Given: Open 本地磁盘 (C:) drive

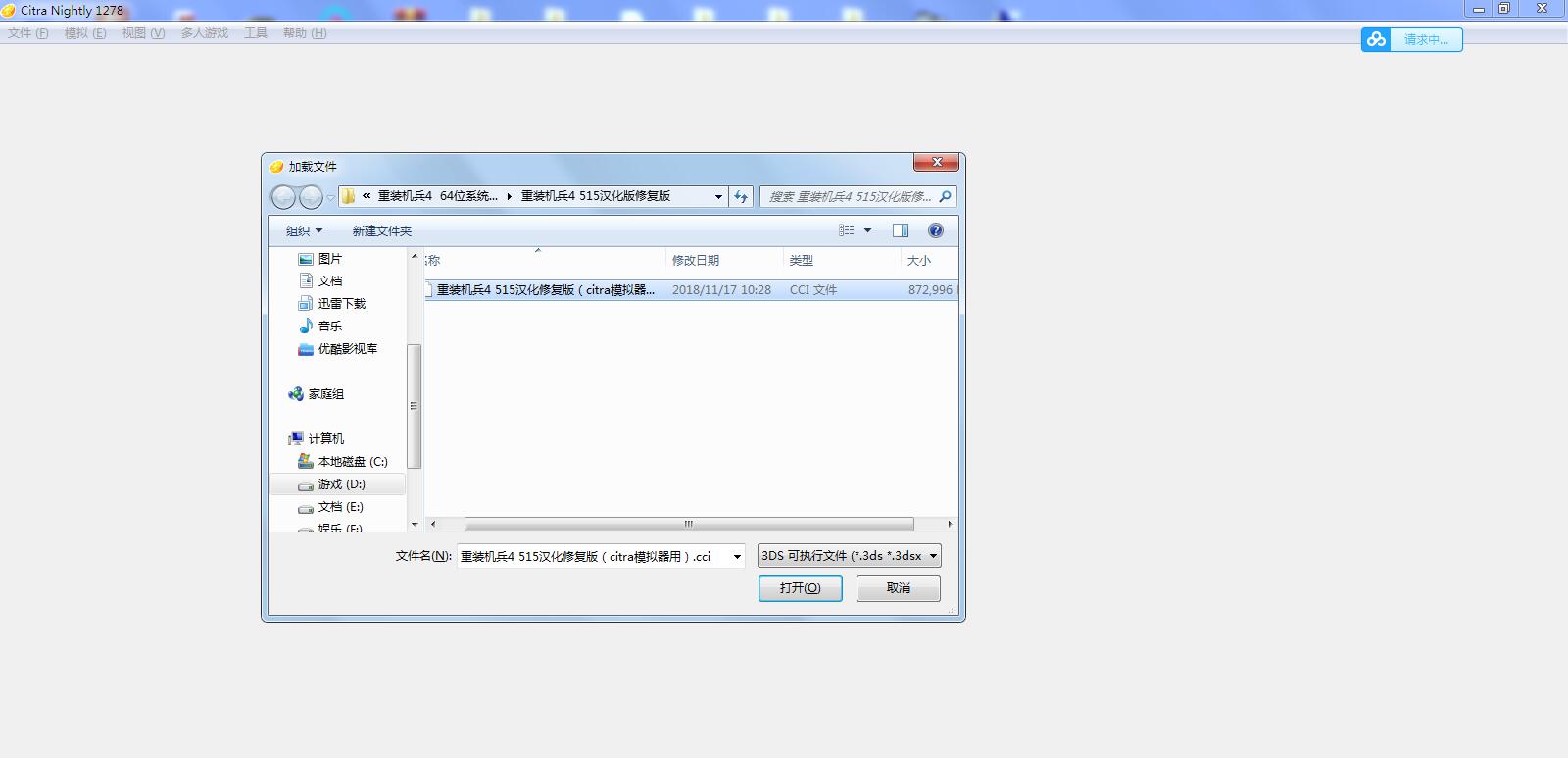Looking at the screenshot, I should [x=353, y=462].
